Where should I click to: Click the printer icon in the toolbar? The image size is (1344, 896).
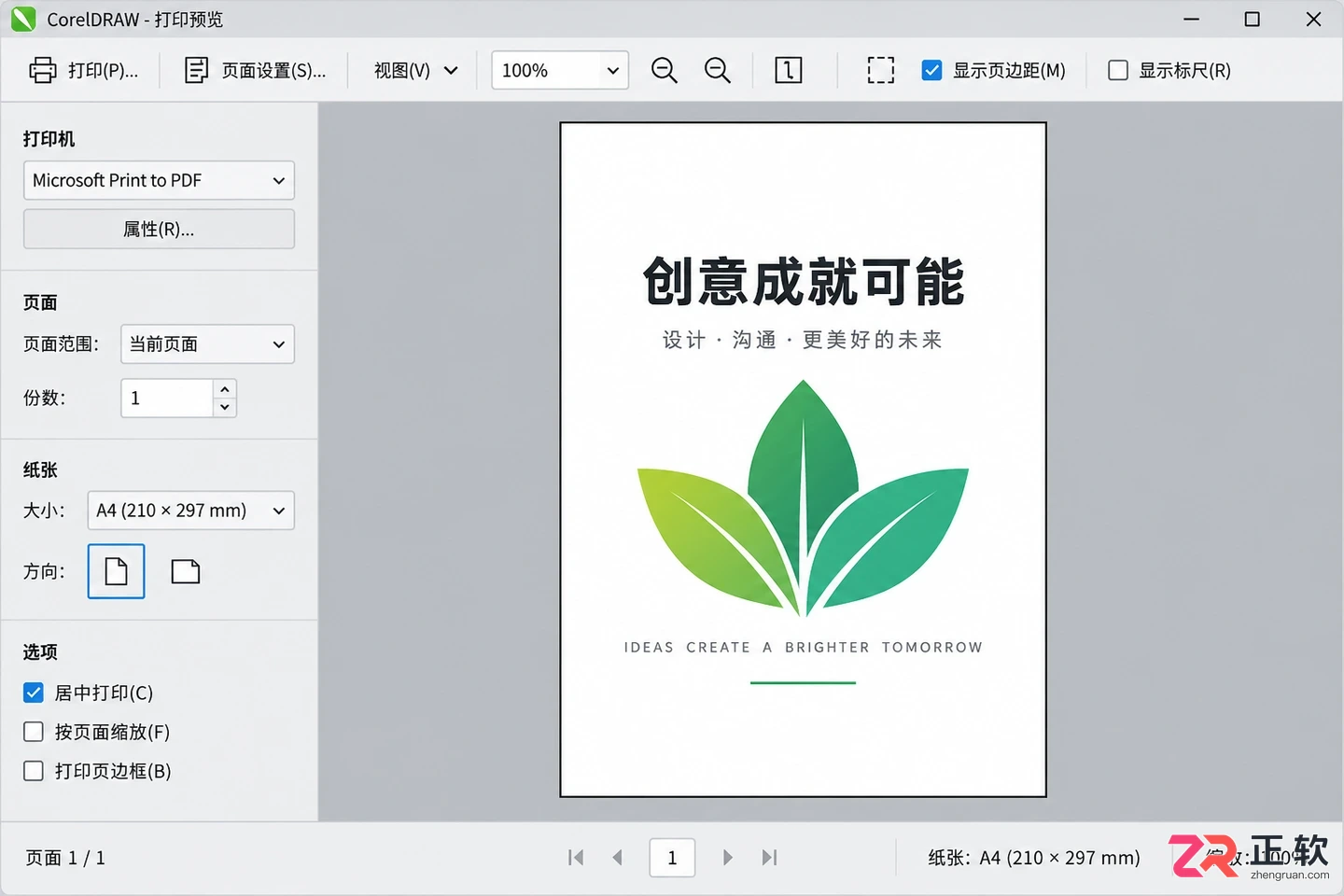[x=43, y=70]
